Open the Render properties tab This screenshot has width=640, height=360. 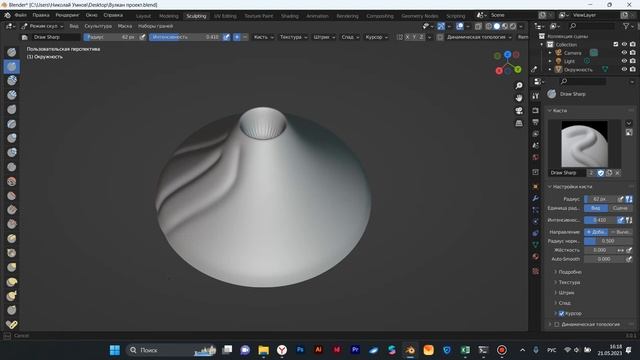(x=536, y=111)
